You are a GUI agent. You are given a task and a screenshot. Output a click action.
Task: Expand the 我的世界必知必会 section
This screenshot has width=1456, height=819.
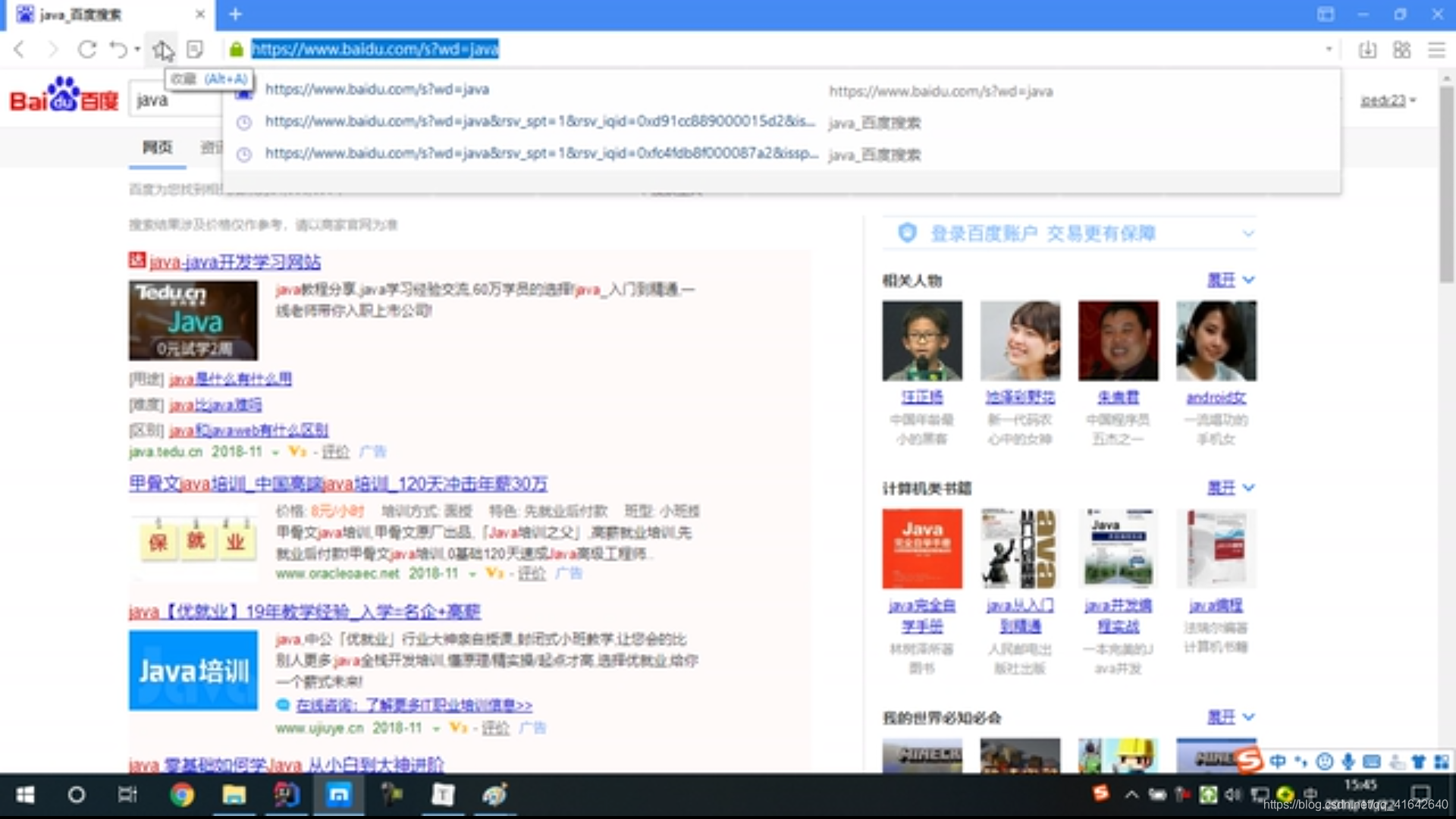click(1232, 717)
